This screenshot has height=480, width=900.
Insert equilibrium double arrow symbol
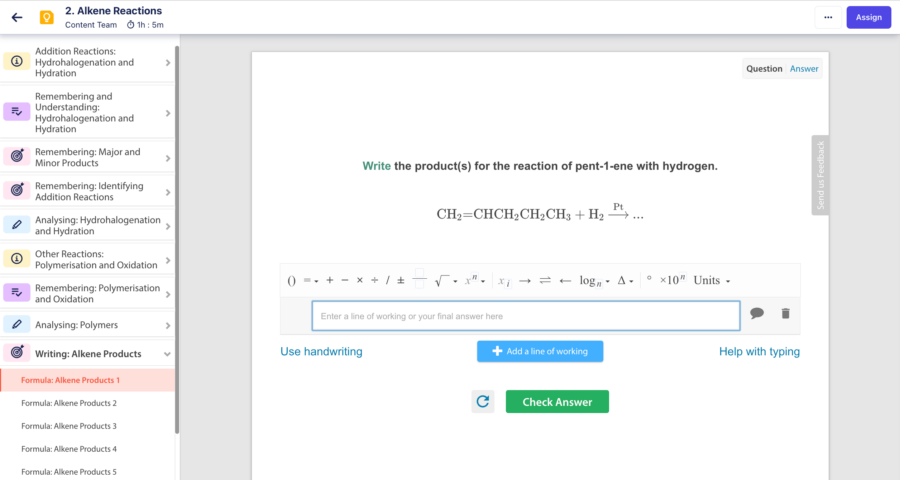(x=545, y=280)
